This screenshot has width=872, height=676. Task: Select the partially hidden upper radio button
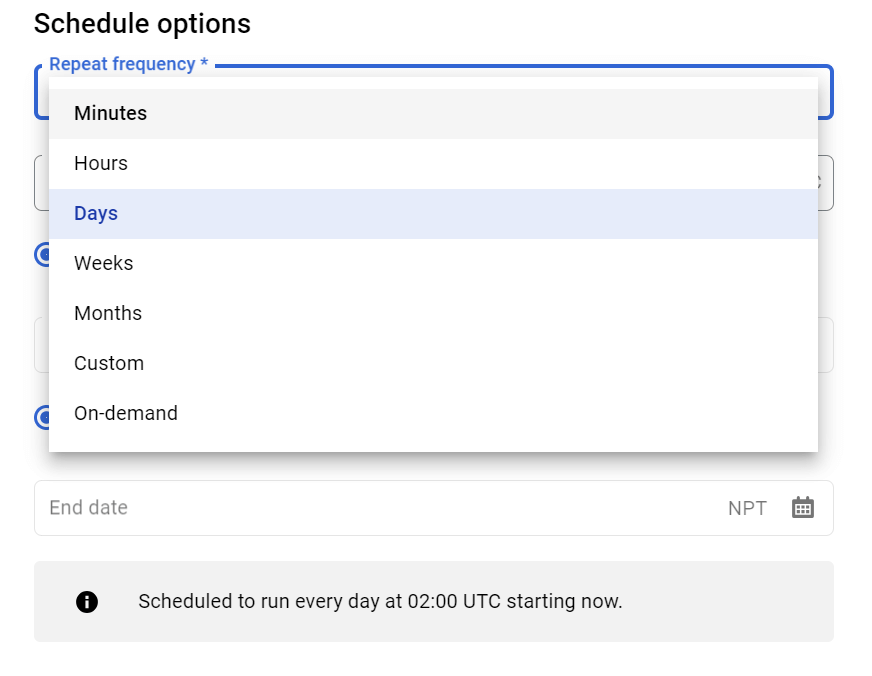42,255
